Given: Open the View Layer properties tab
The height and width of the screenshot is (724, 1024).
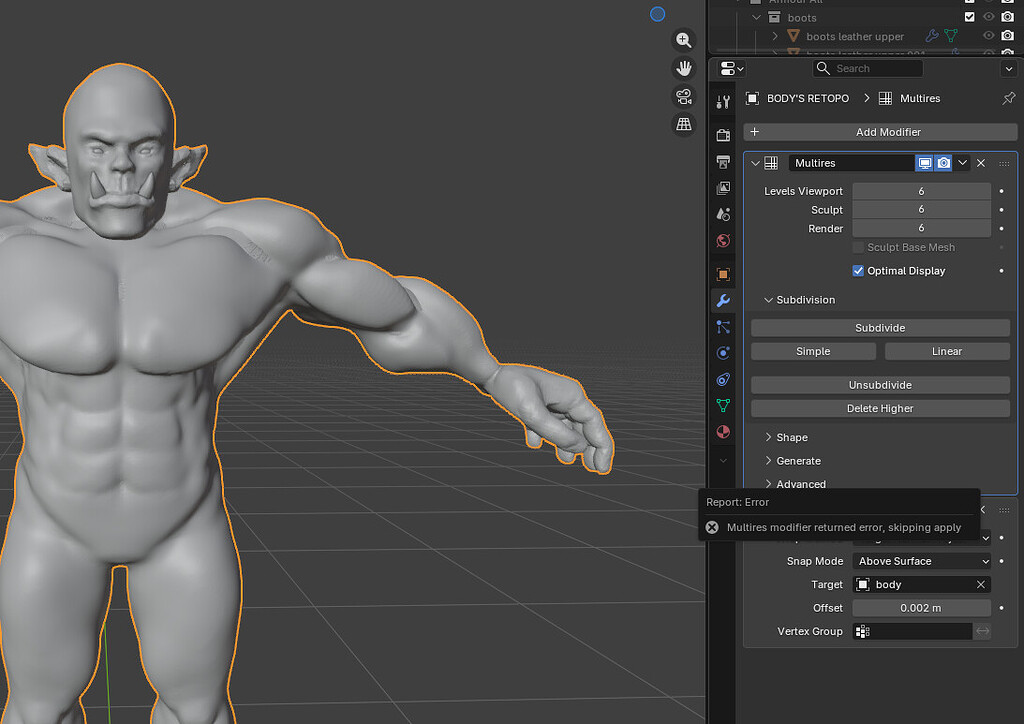Looking at the screenshot, I should coord(723,188).
